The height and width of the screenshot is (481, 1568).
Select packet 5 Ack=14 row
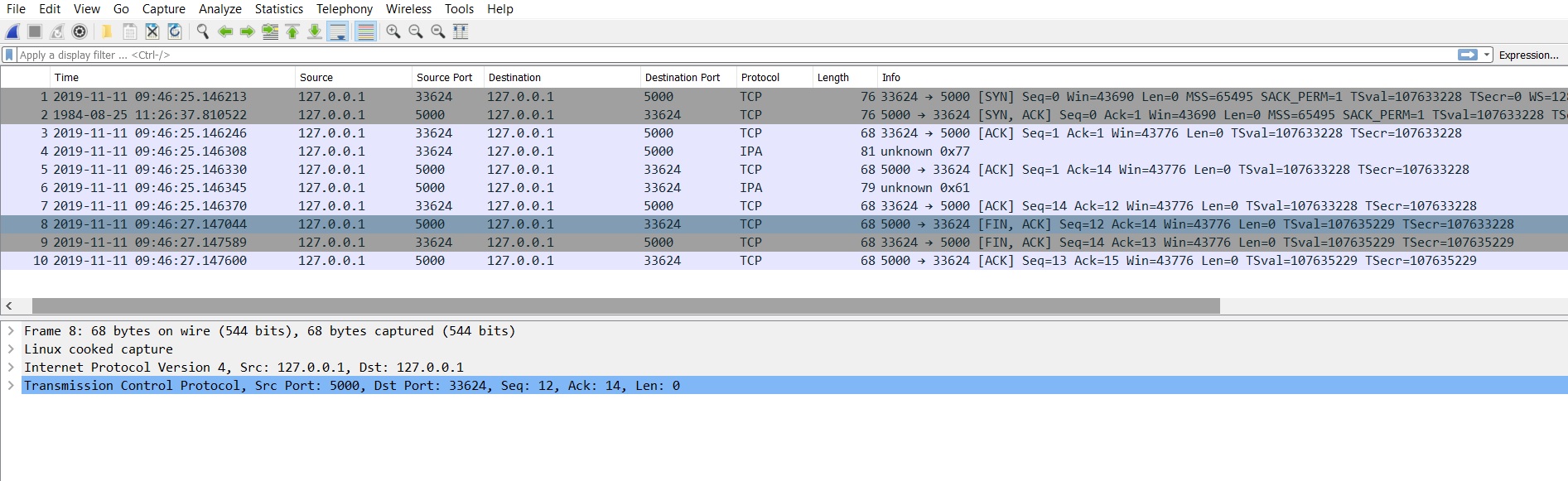[x=784, y=170]
